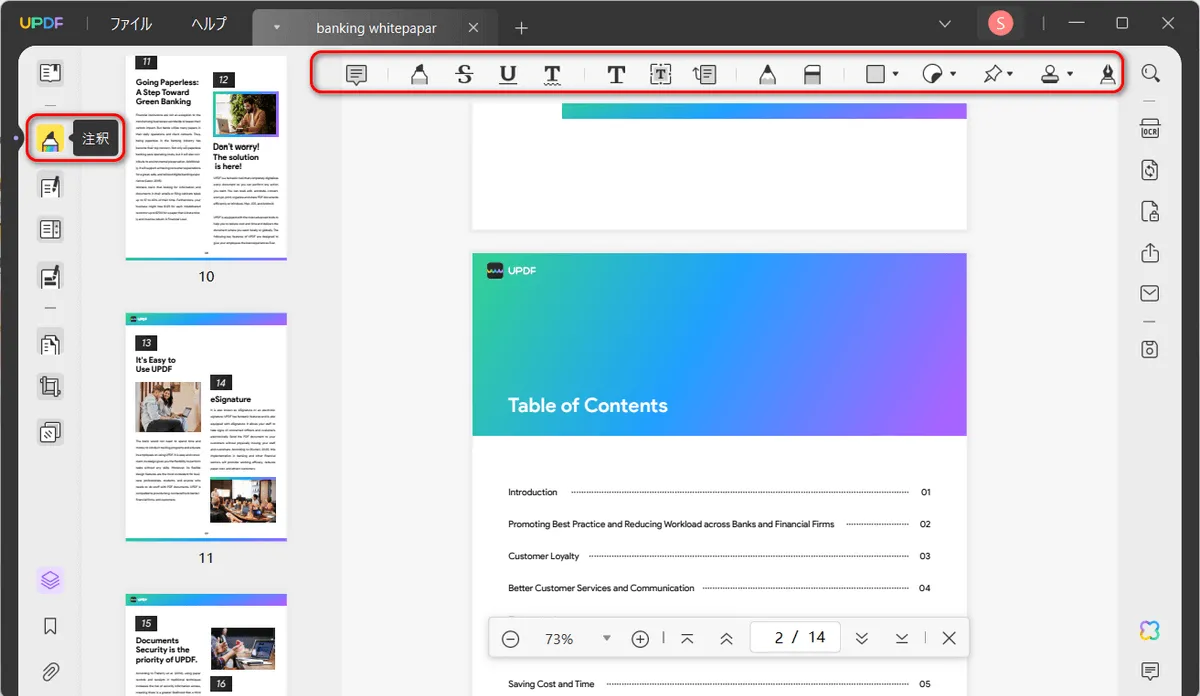Select the pencil drawing tool
Screen dimensions: 1200x696
767,74
